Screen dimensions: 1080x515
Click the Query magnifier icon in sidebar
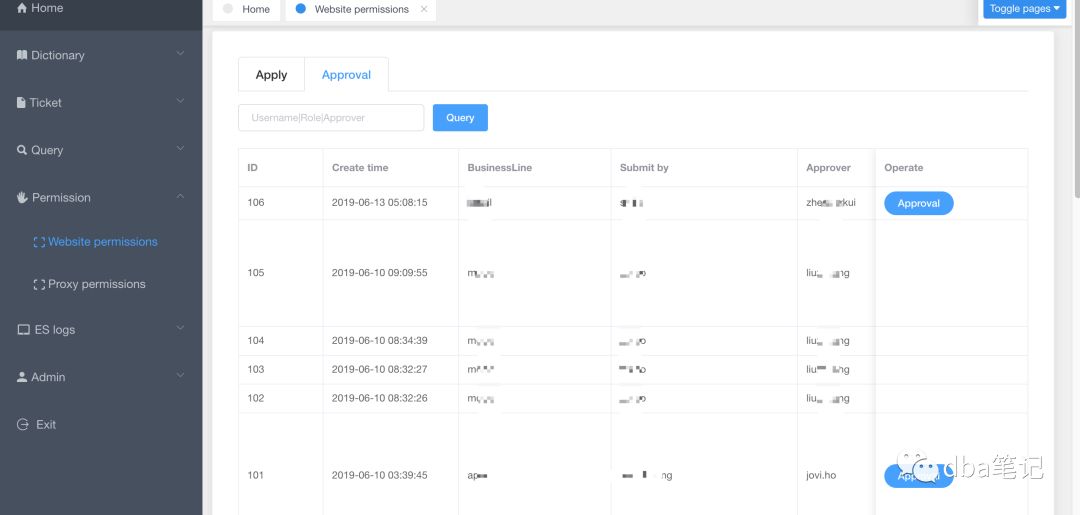(x=22, y=150)
